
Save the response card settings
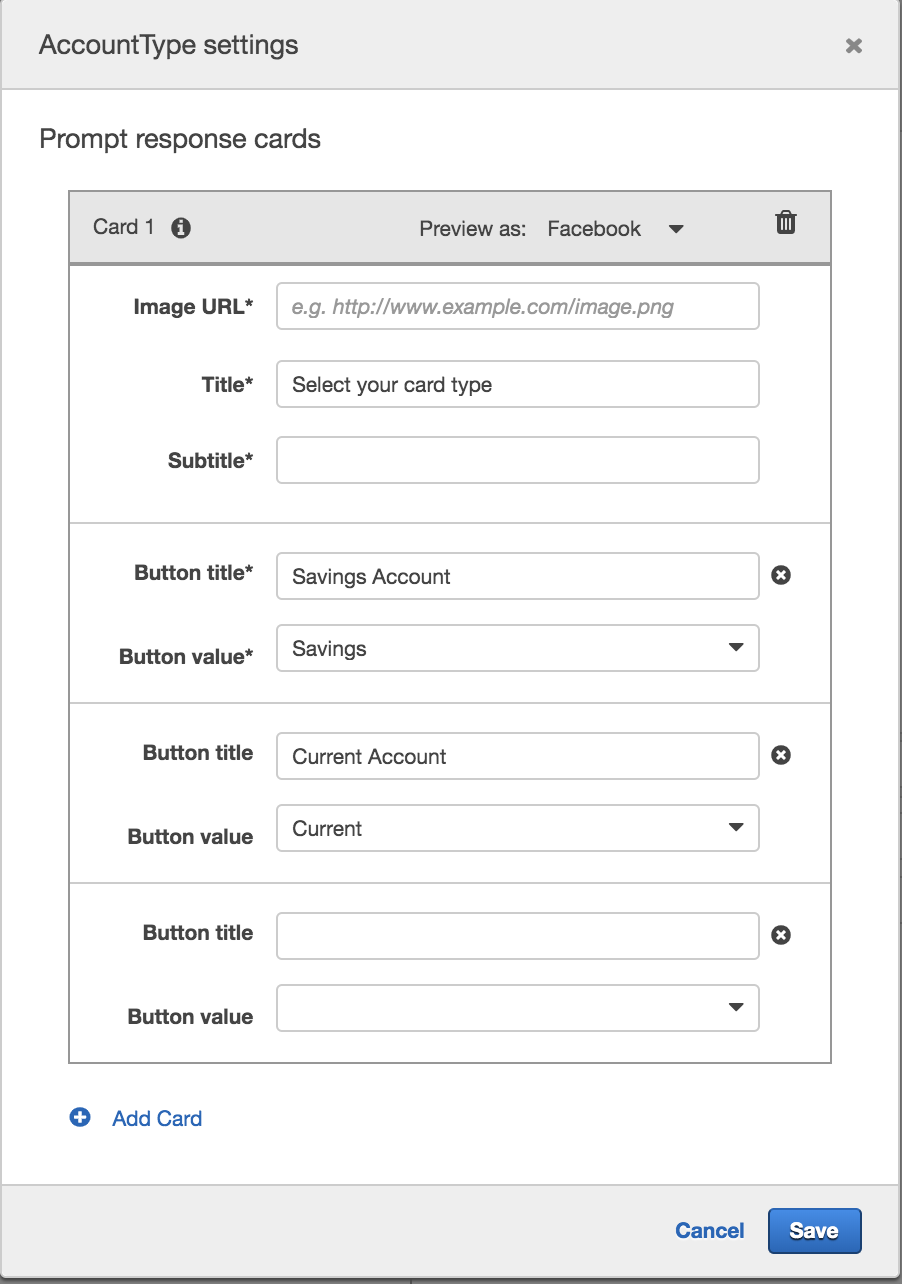click(x=814, y=1231)
